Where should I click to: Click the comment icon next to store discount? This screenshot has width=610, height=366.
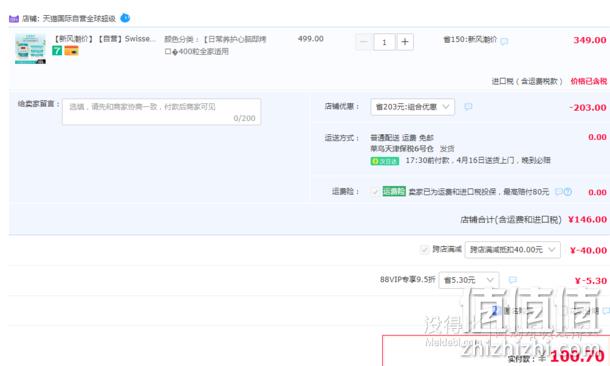(x=468, y=106)
